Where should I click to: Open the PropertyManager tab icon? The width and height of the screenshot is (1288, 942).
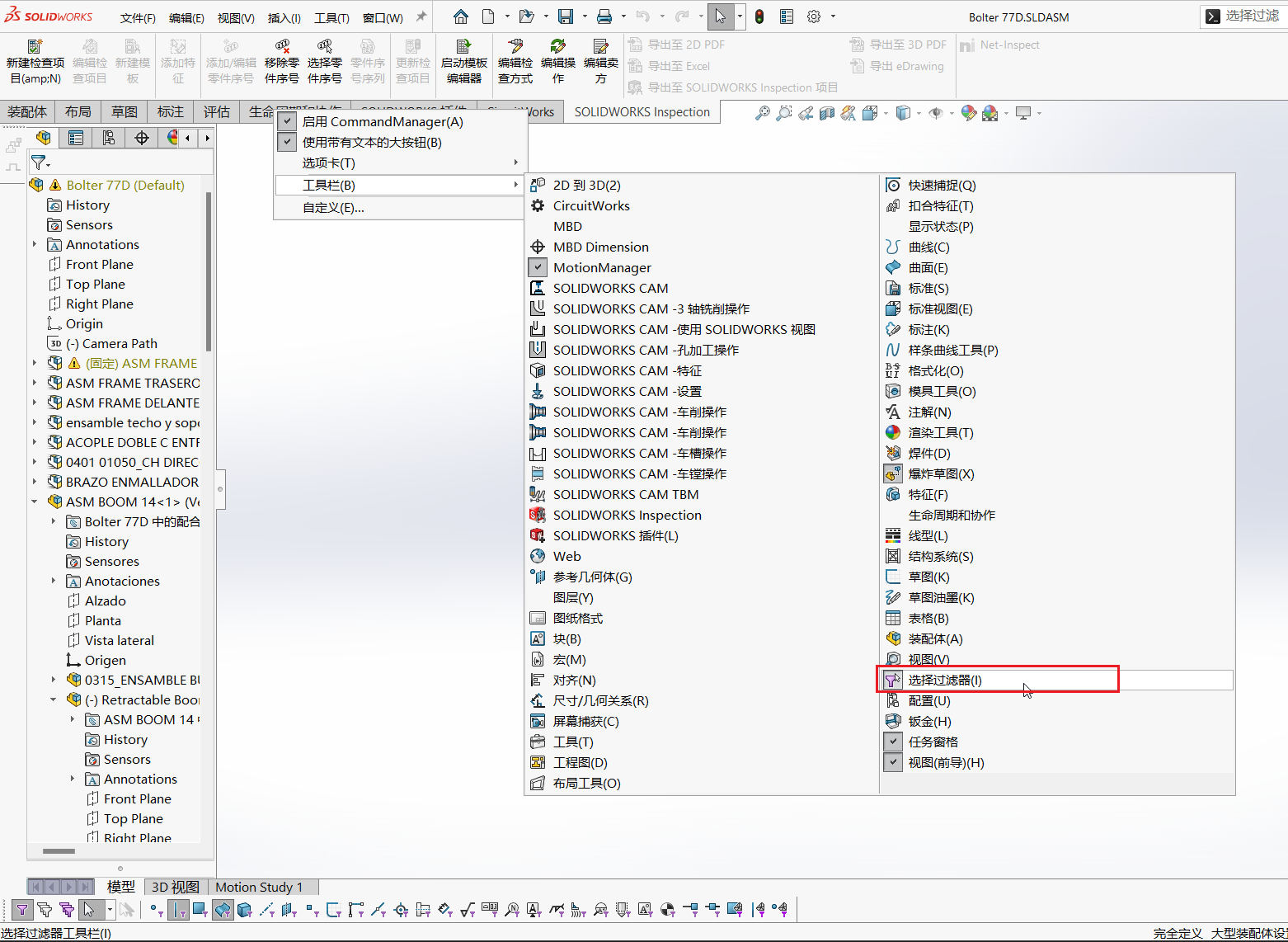76,138
